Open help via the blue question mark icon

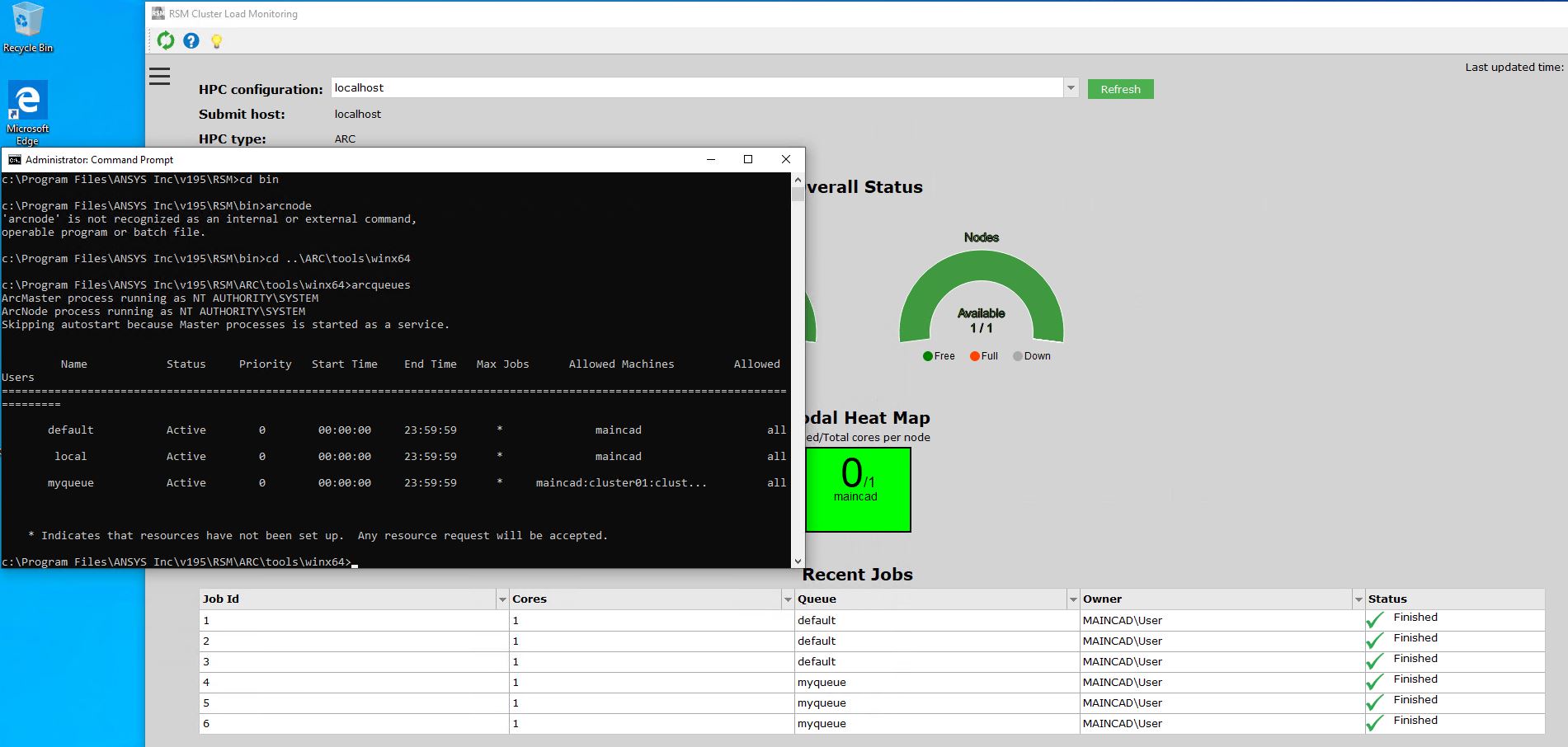pyautogui.click(x=191, y=40)
